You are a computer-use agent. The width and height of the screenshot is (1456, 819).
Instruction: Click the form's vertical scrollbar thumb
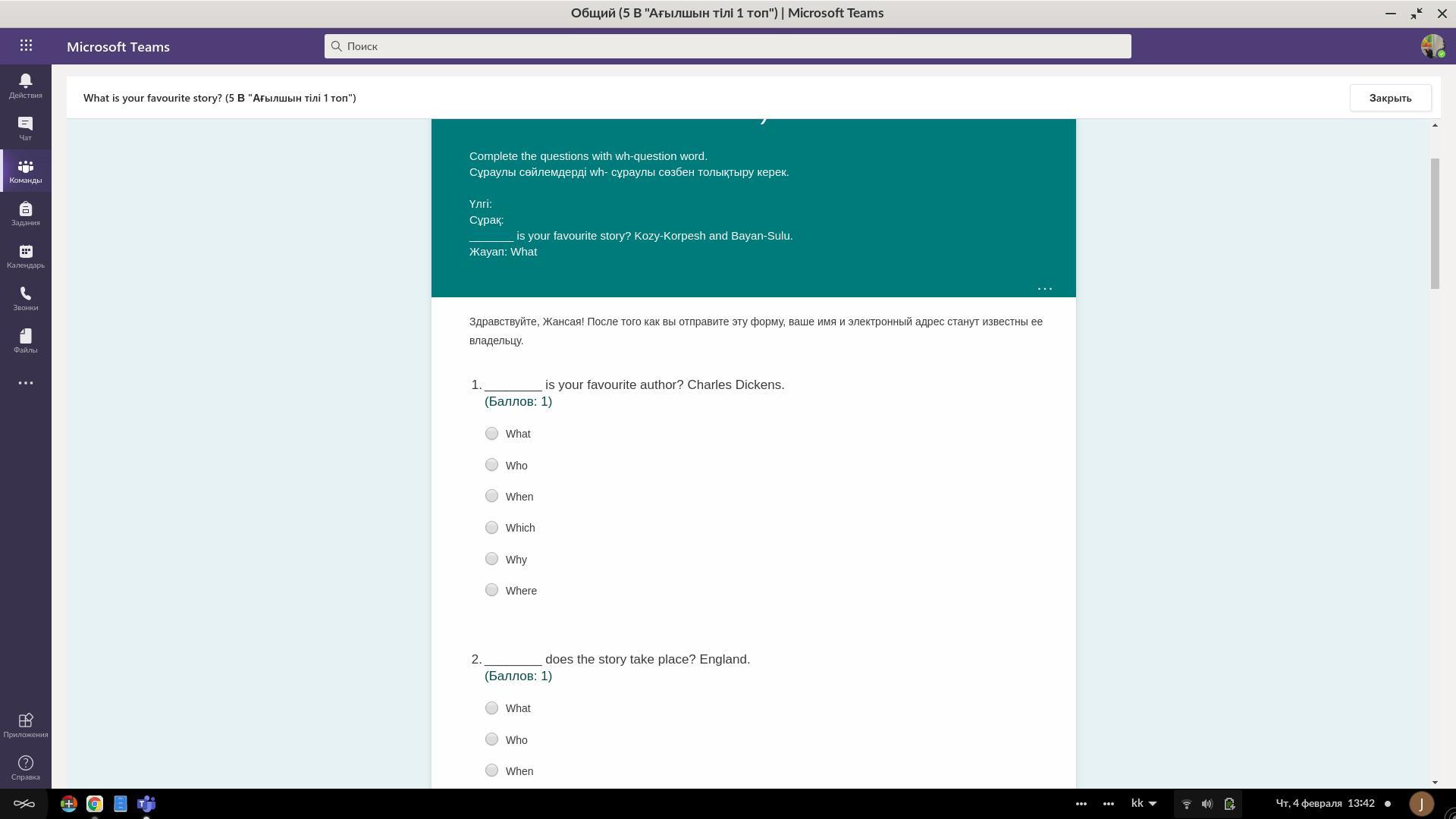[1434, 223]
